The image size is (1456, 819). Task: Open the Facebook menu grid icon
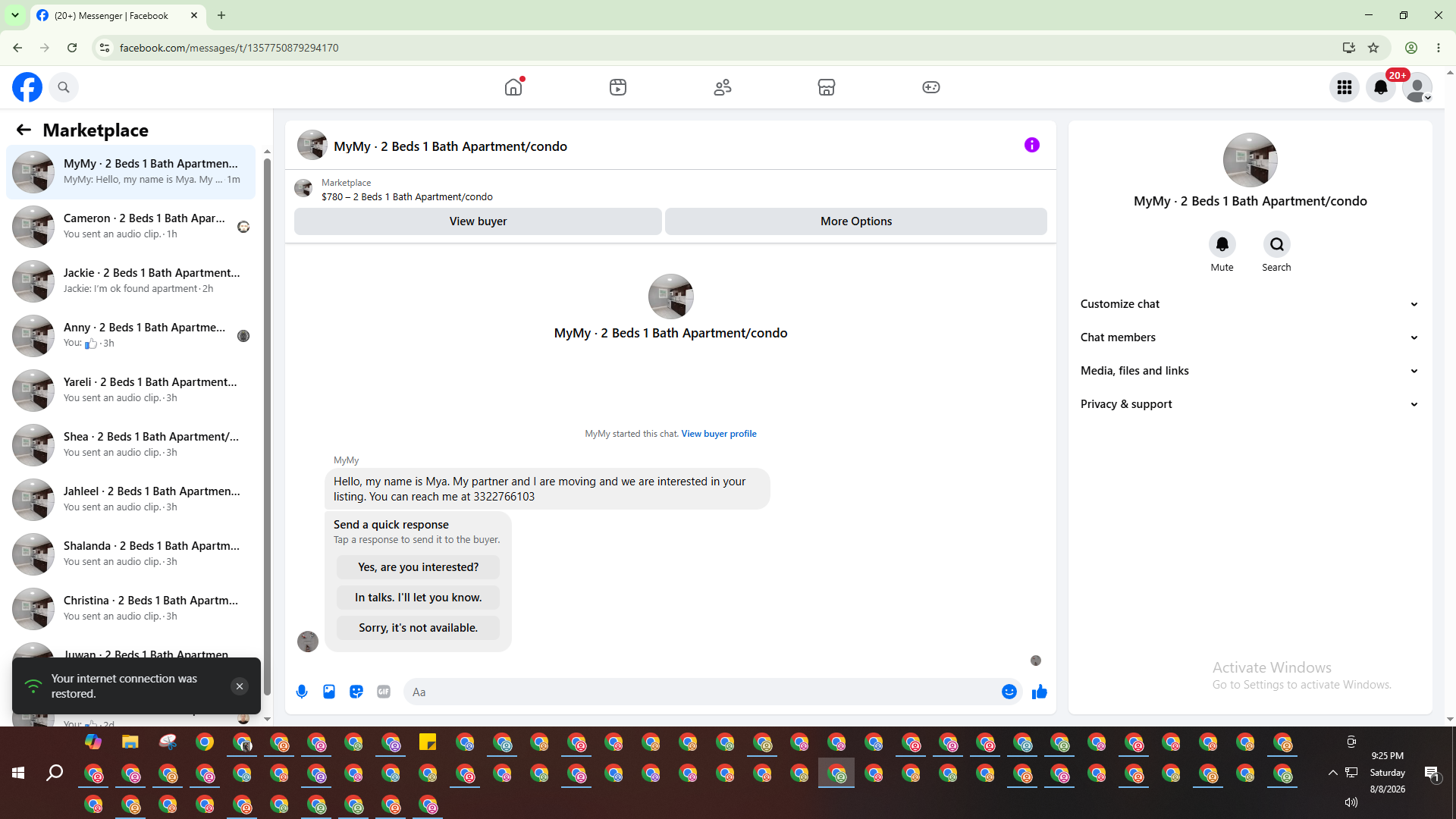1345,87
